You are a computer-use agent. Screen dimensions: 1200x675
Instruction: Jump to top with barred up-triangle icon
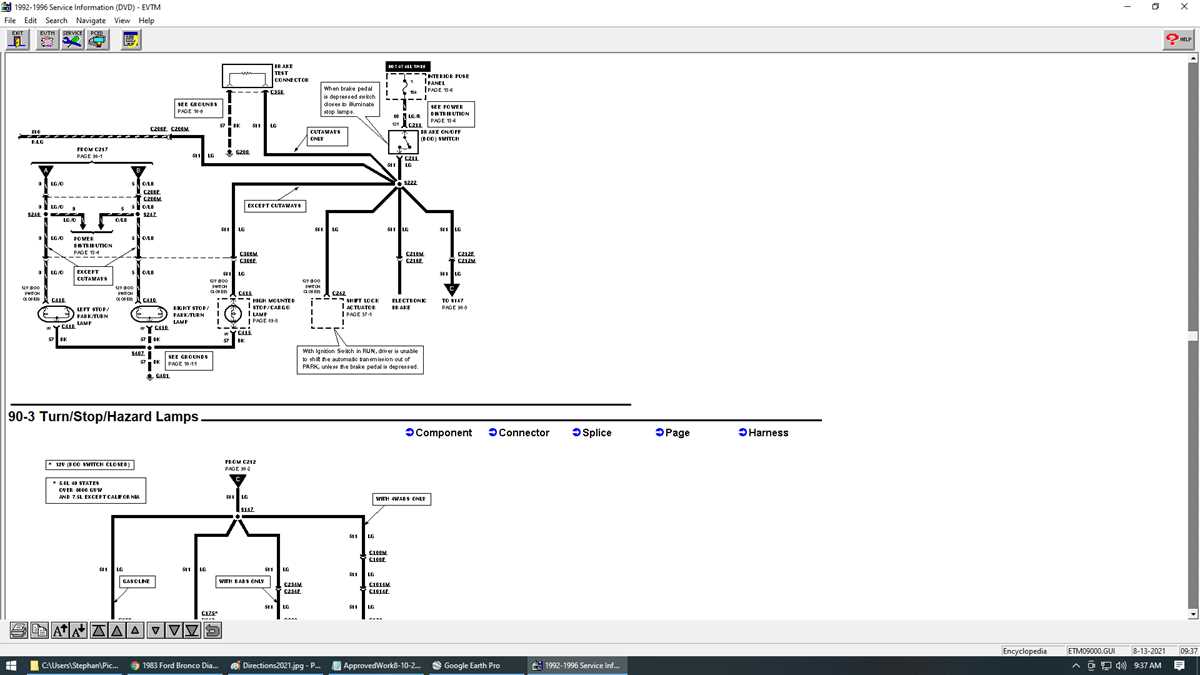[x=99, y=630]
